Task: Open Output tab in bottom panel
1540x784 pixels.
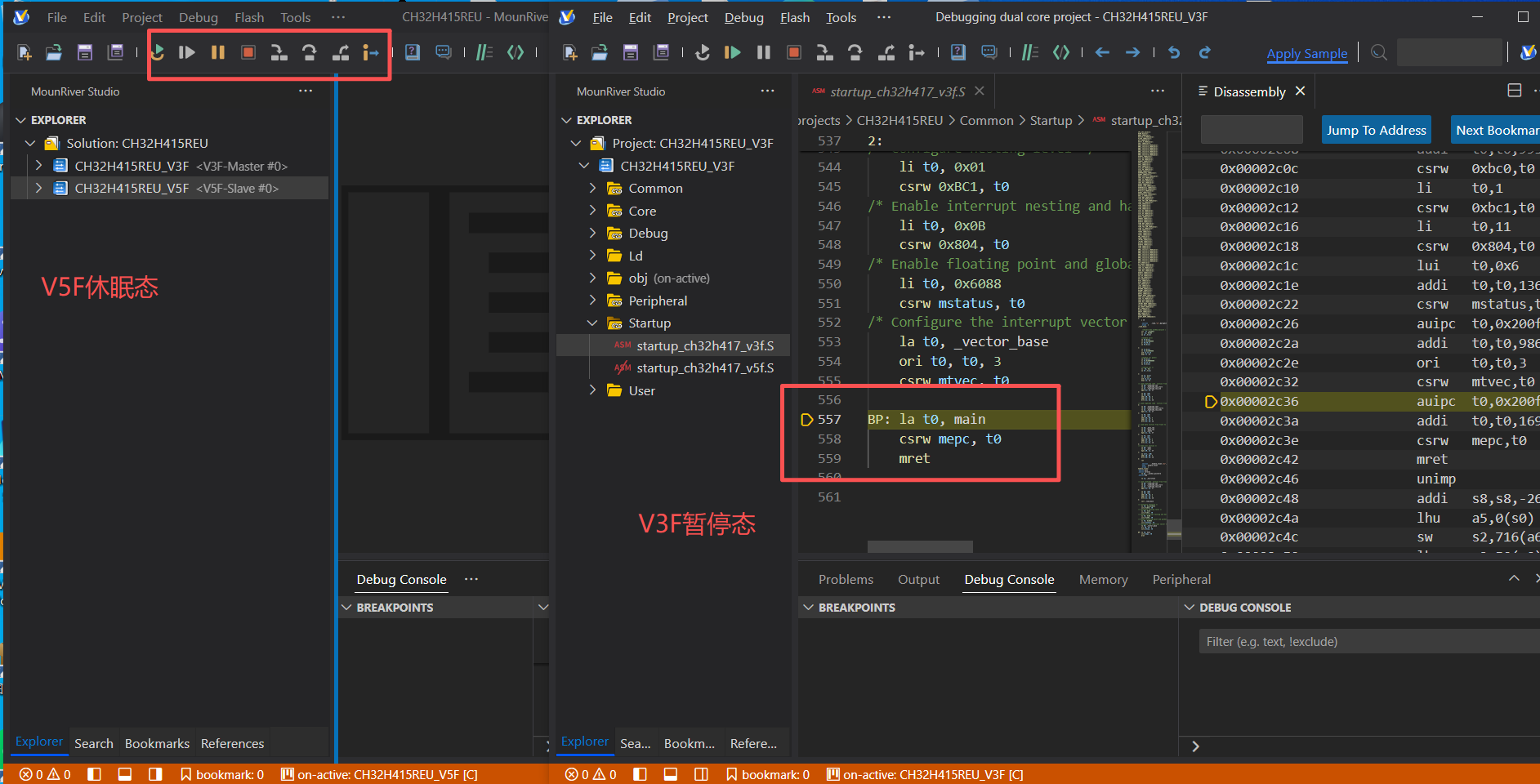Action: click(918, 579)
